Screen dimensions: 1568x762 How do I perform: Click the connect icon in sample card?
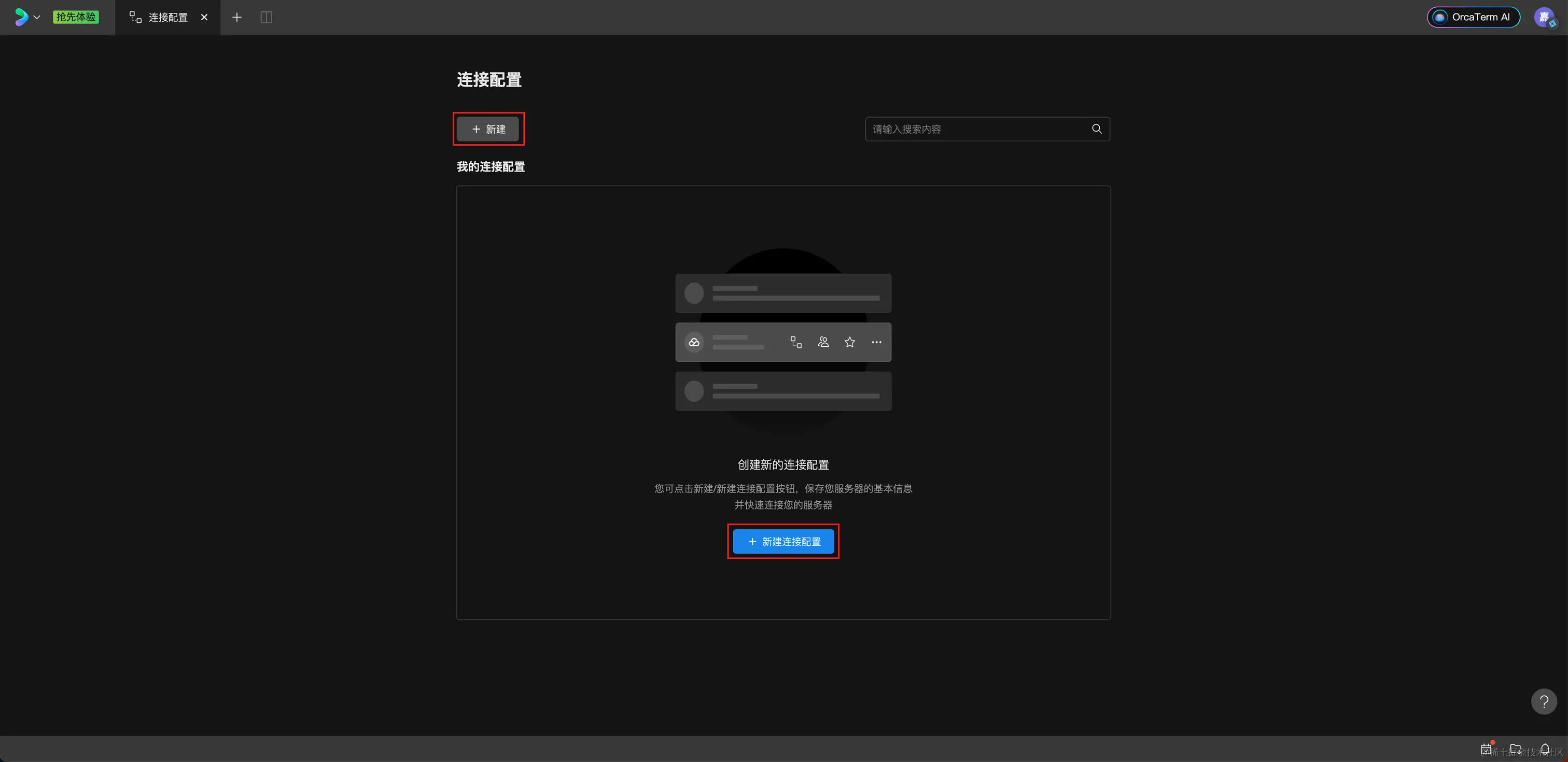[795, 342]
